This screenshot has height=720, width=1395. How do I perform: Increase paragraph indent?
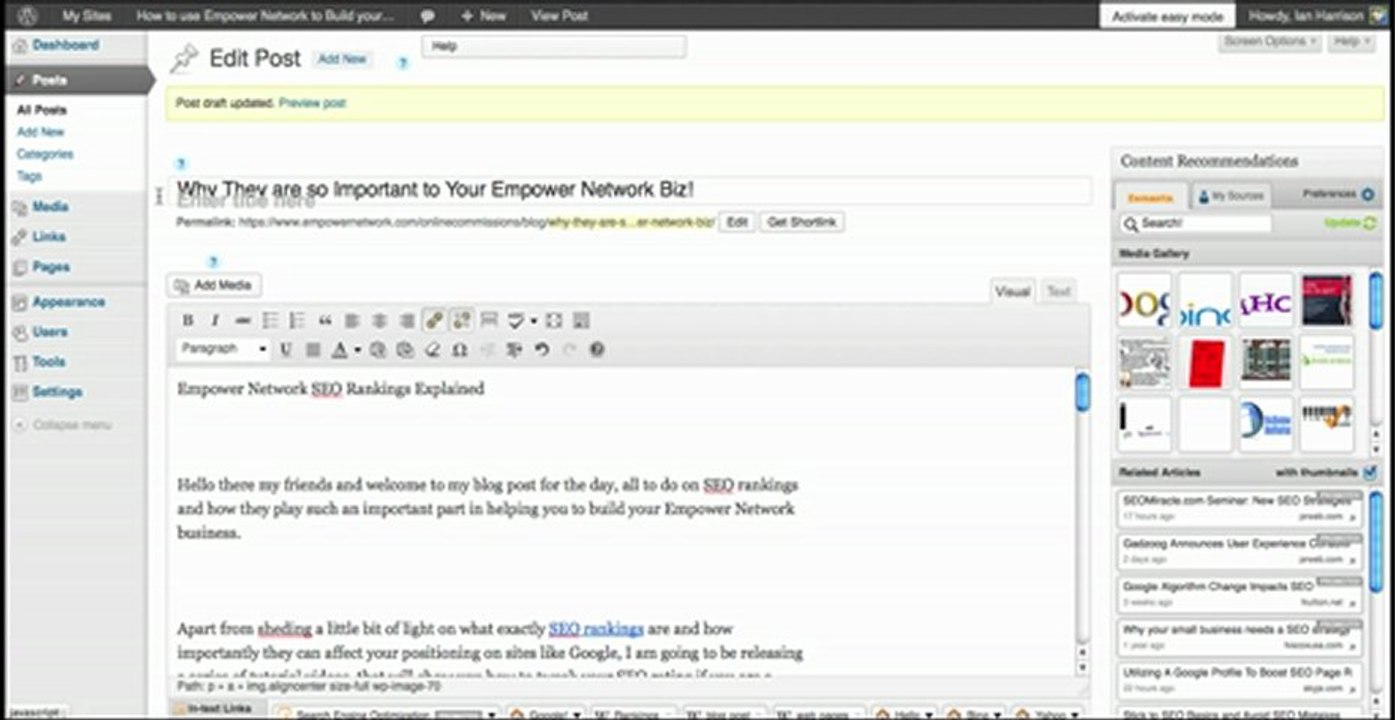point(516,350)
